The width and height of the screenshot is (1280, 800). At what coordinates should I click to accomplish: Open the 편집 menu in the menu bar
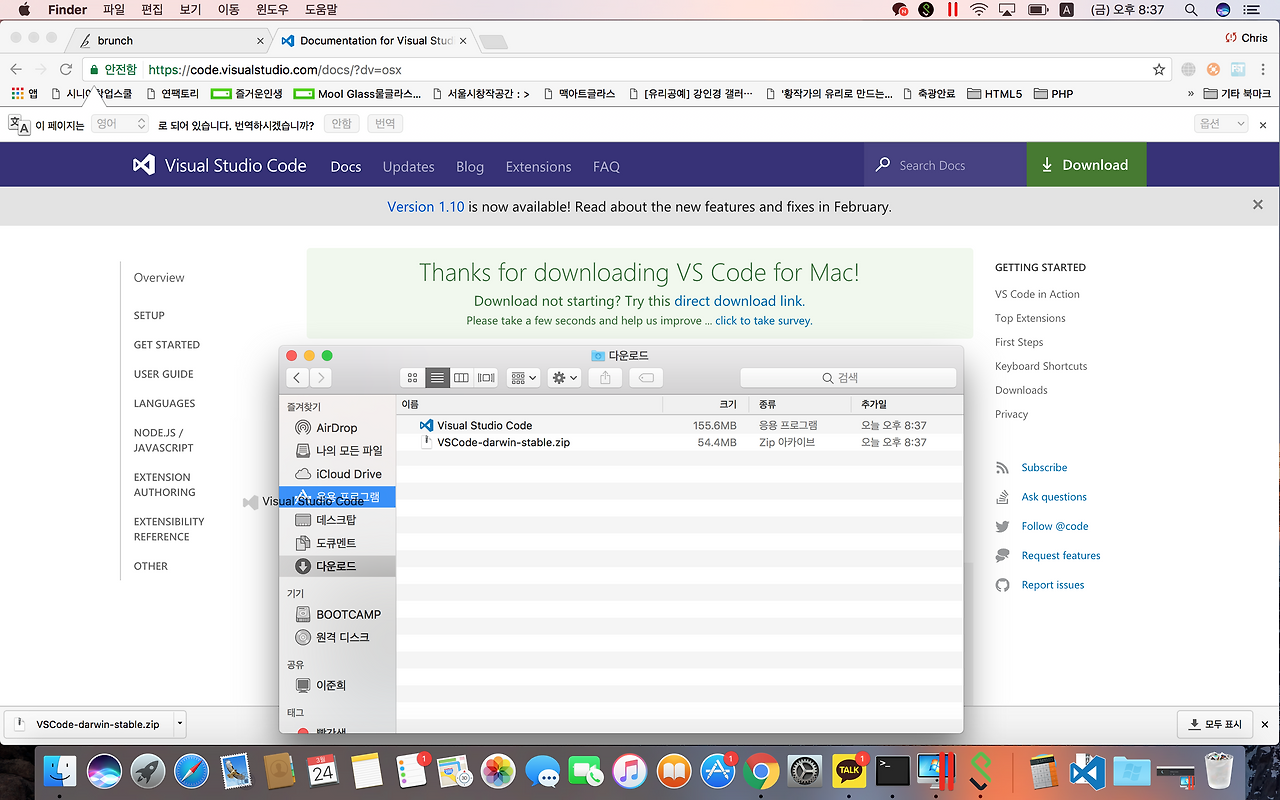(x=152, y=10)
